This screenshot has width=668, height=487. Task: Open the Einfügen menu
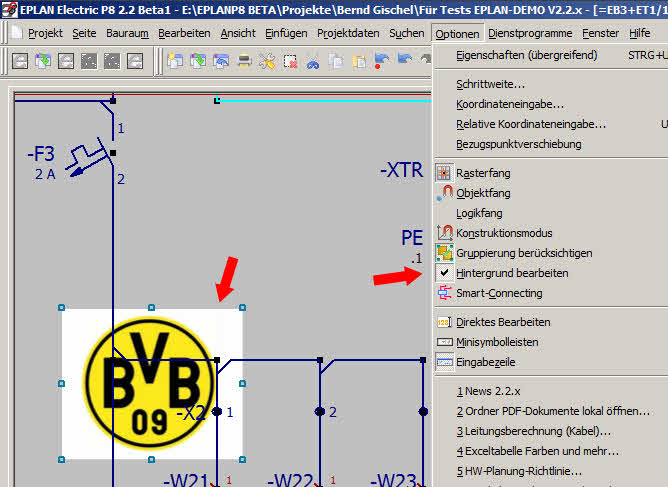[x=286, y=33]
